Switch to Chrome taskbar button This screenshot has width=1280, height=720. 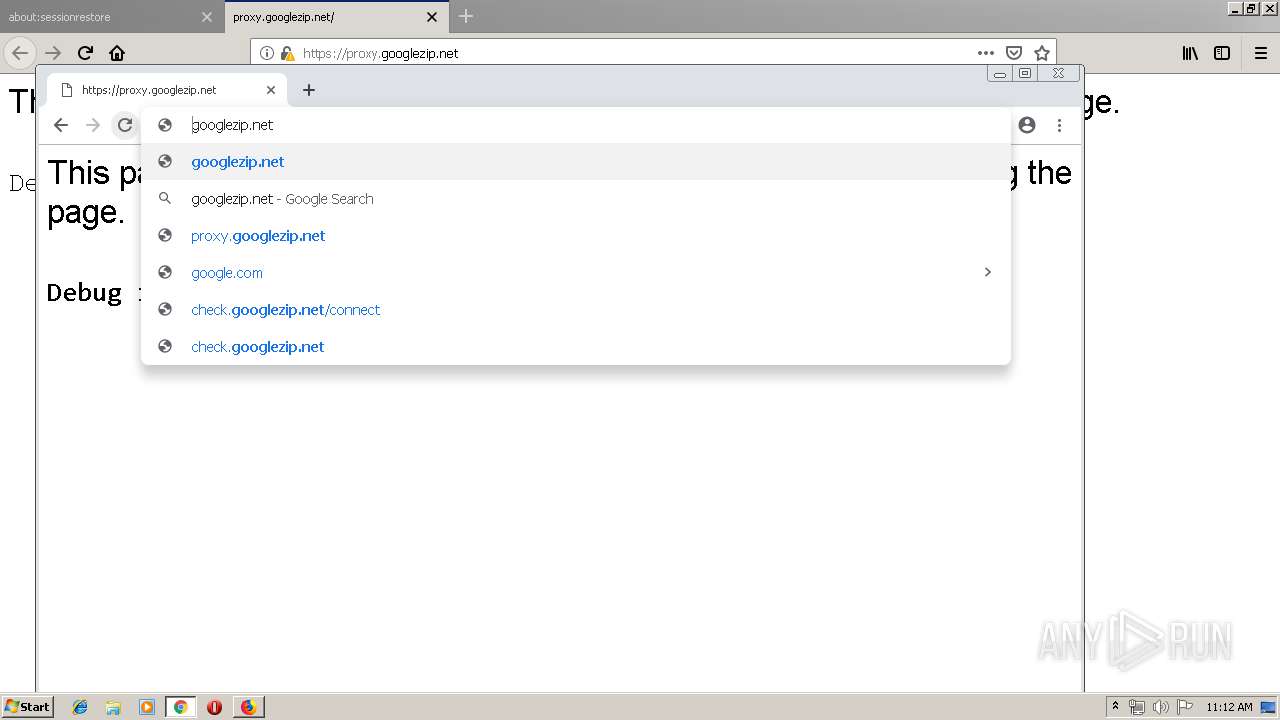pos(180,707)
